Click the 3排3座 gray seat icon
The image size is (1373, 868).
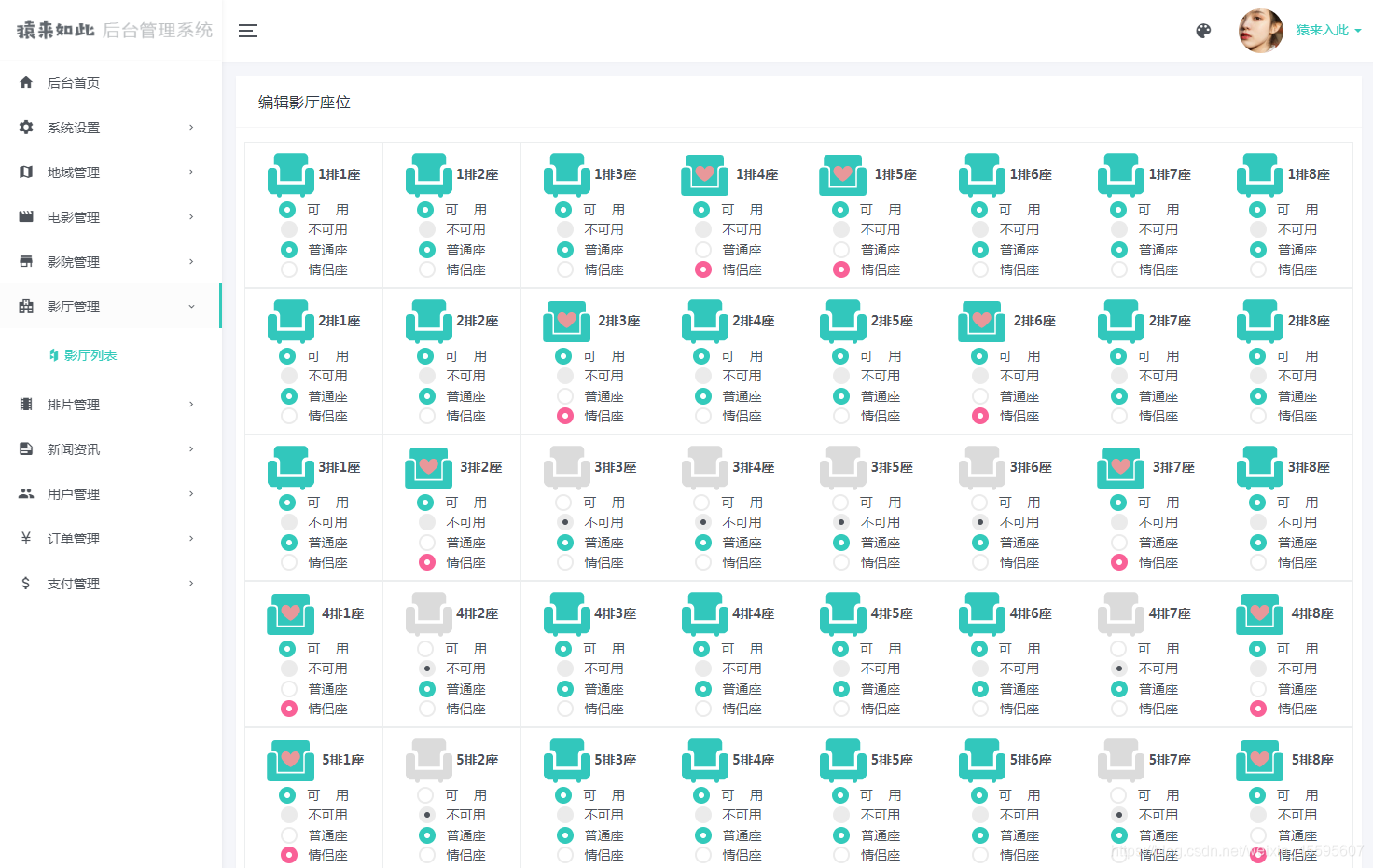pyautogui.click(x=567, y=467)
